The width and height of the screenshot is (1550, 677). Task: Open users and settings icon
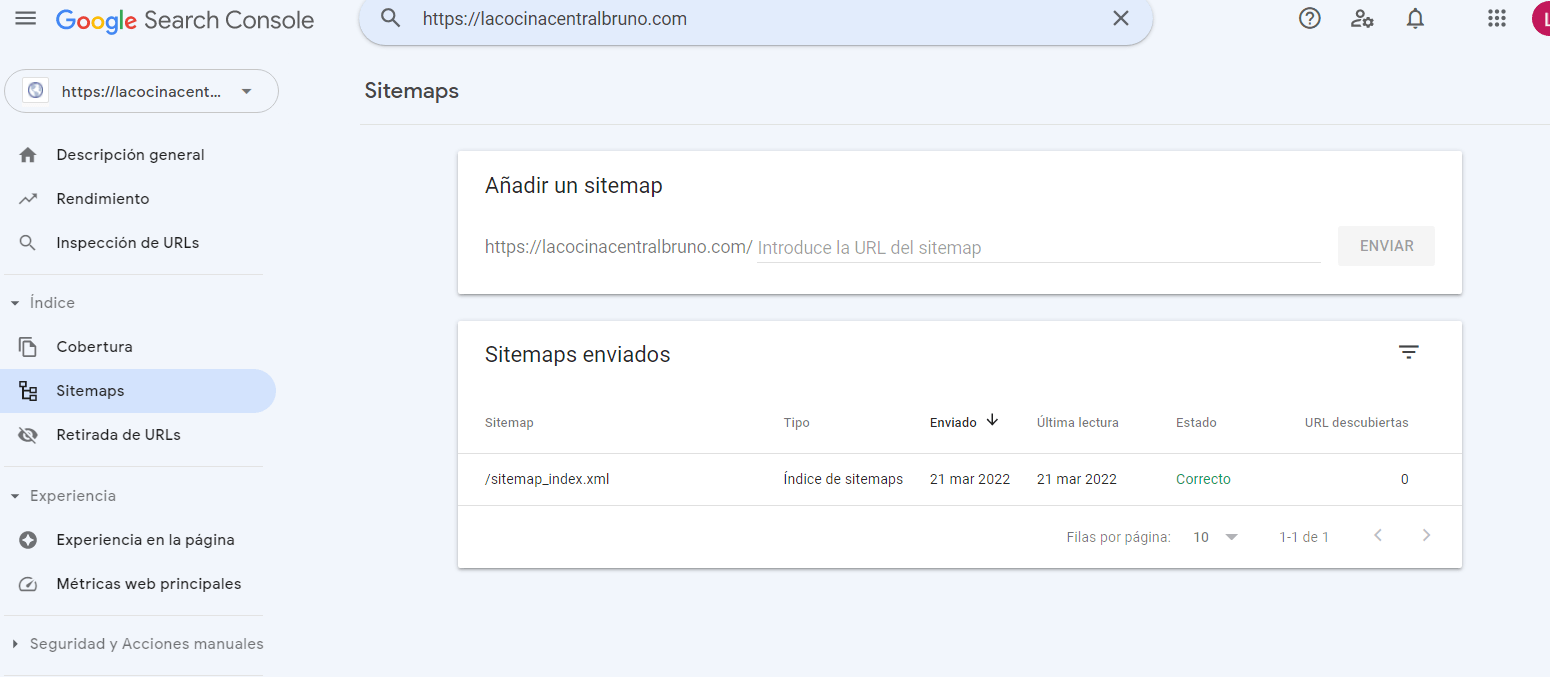(x=1362, y=18)
